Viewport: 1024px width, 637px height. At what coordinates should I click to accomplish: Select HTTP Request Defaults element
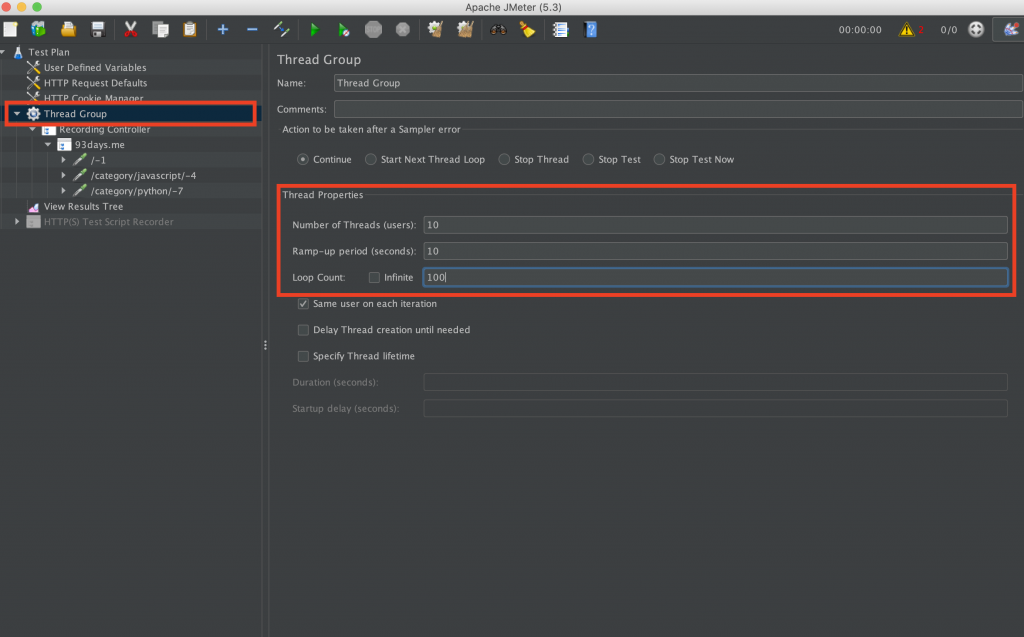coord(95,83)
